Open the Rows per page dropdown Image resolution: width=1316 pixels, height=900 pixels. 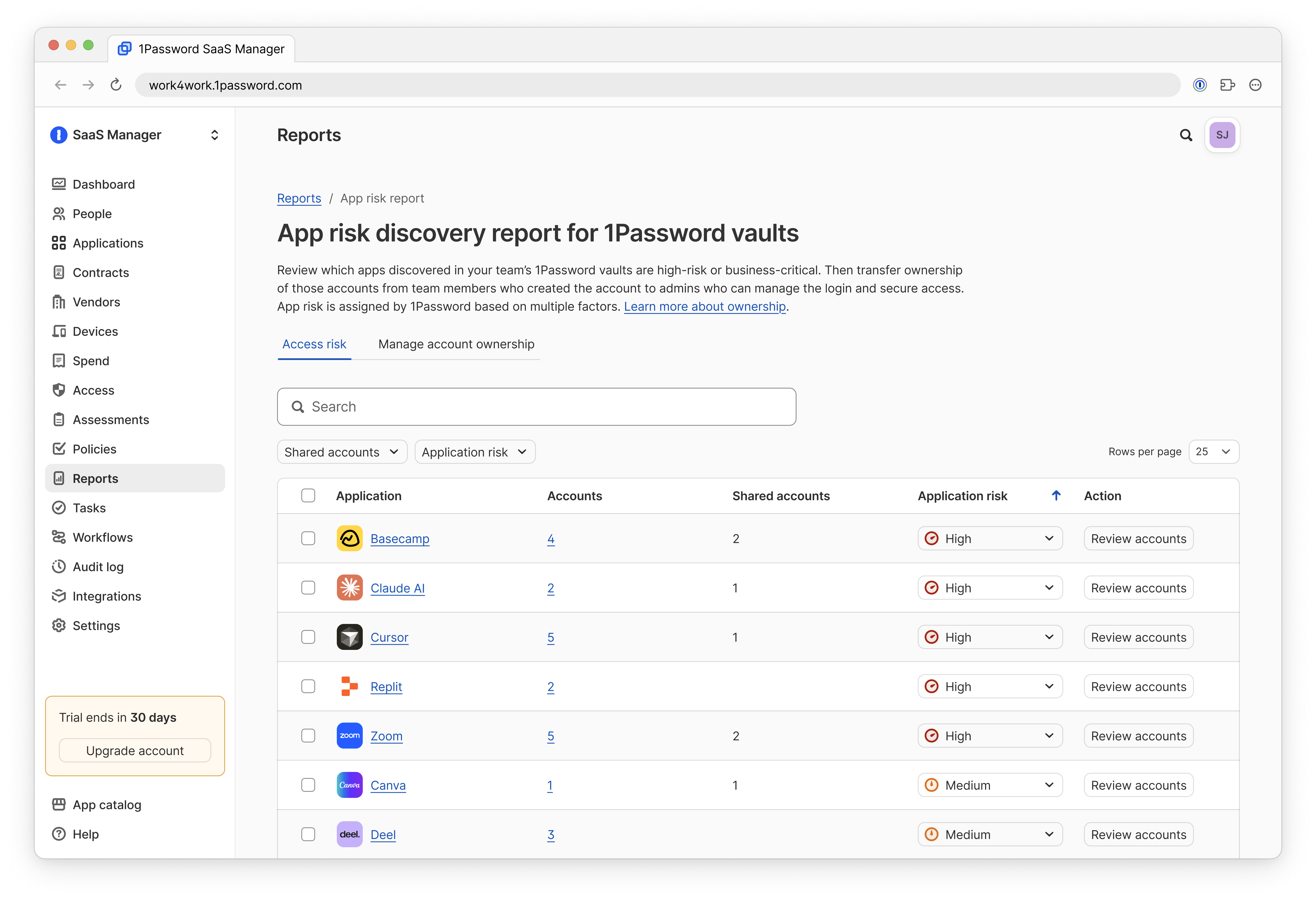1213,452
